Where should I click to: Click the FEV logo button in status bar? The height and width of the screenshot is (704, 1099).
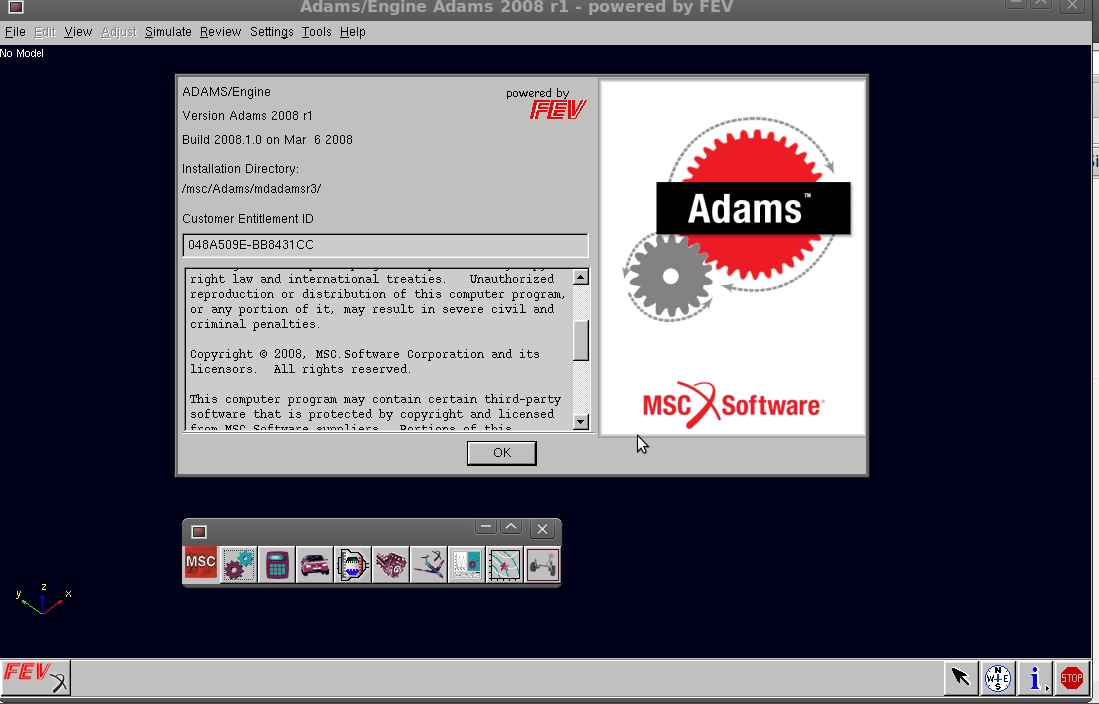click(35, 677)
